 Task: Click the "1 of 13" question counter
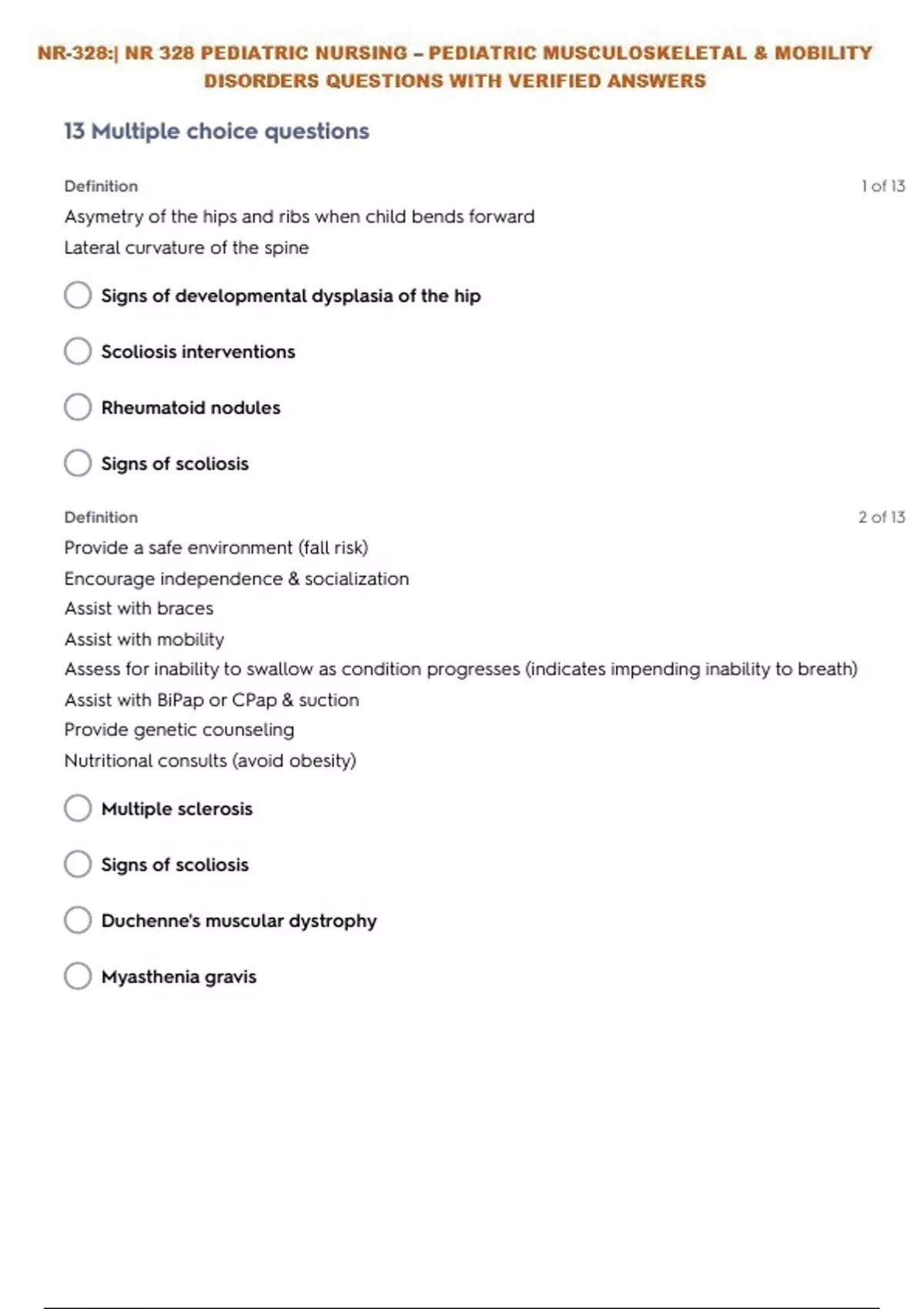pos(882,186)
